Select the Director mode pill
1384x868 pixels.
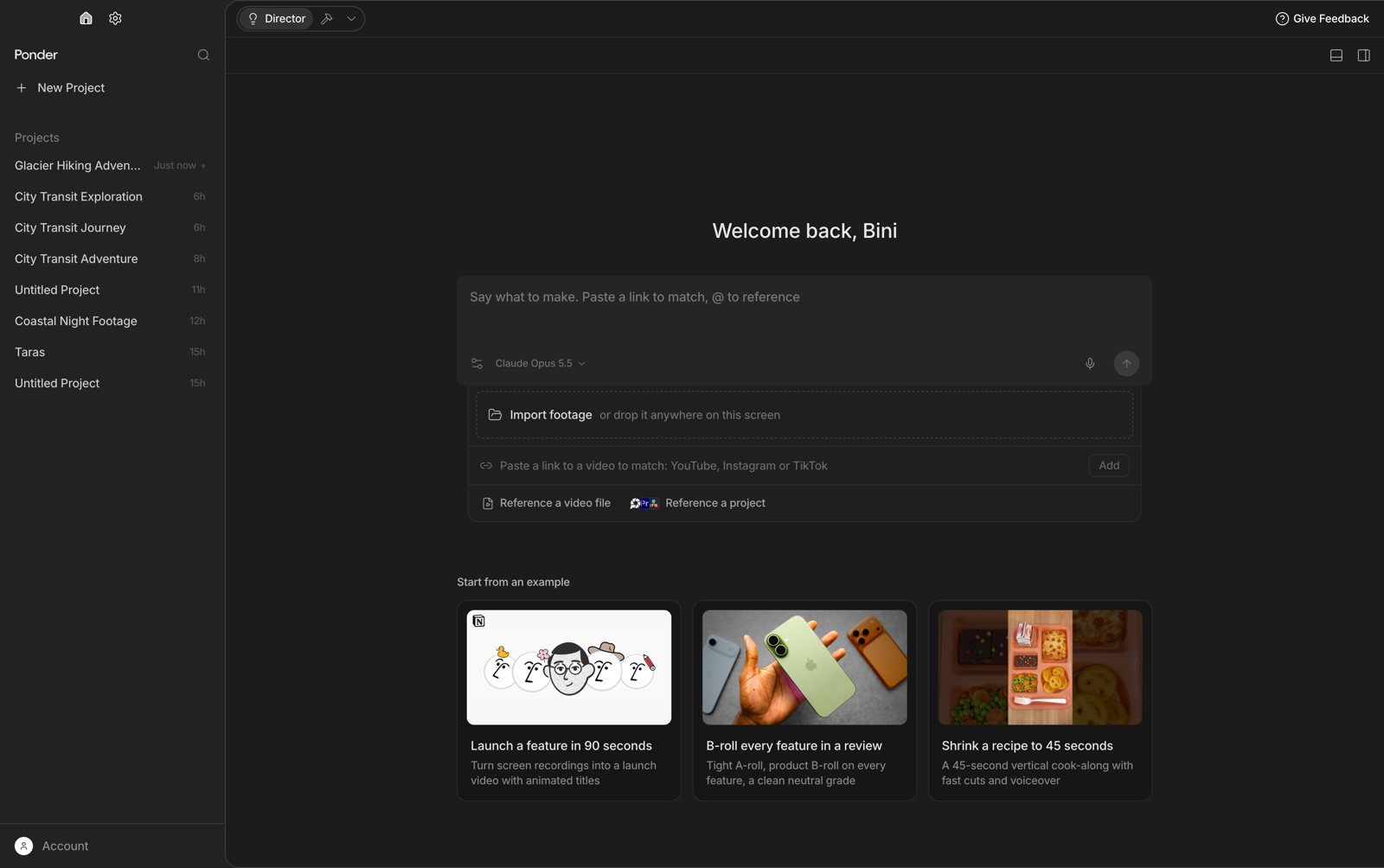click(x=276, y=18)
